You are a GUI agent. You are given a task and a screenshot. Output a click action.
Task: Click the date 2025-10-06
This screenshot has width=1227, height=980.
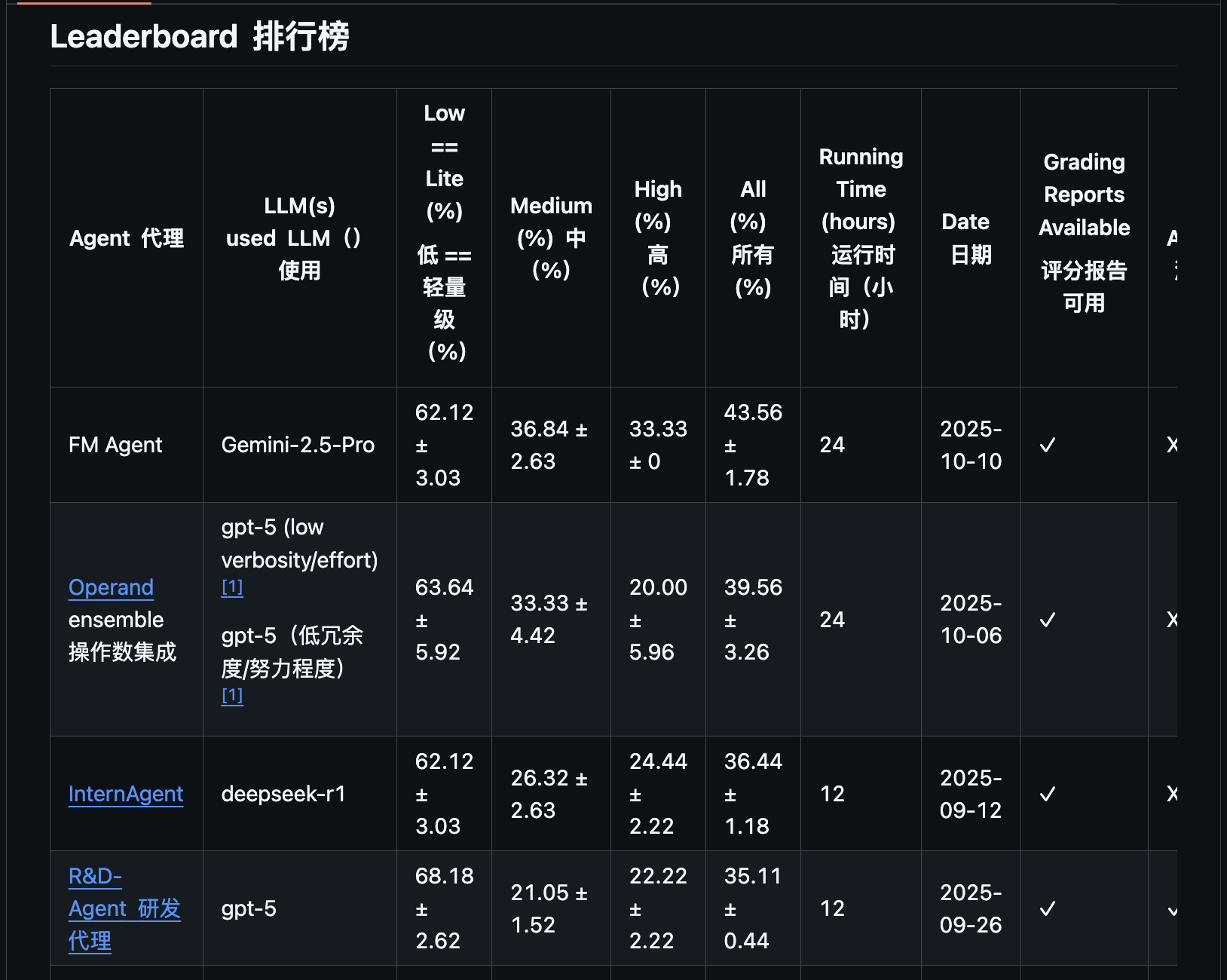971,620
